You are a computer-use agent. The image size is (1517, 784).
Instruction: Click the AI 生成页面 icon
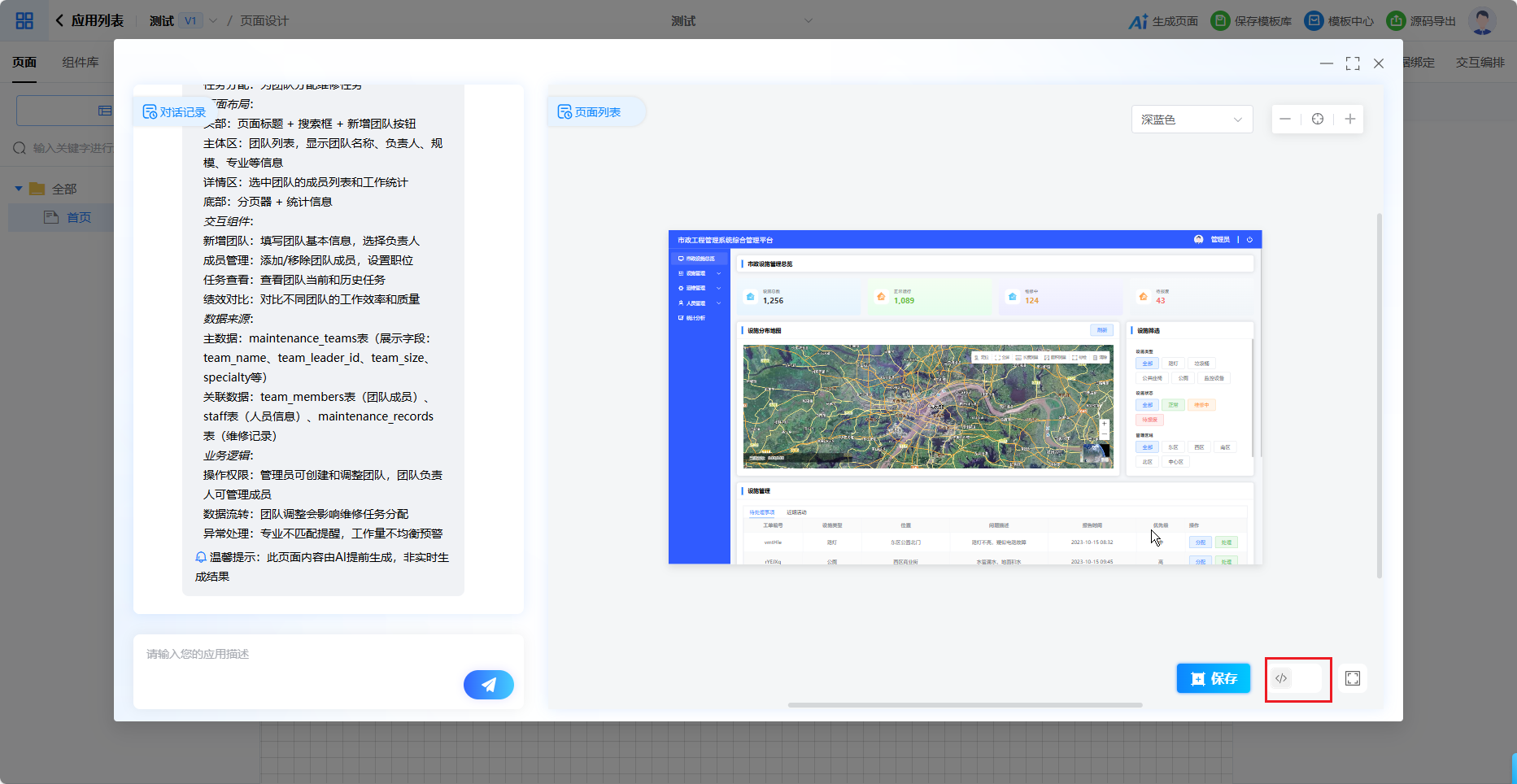(1139, 21)
